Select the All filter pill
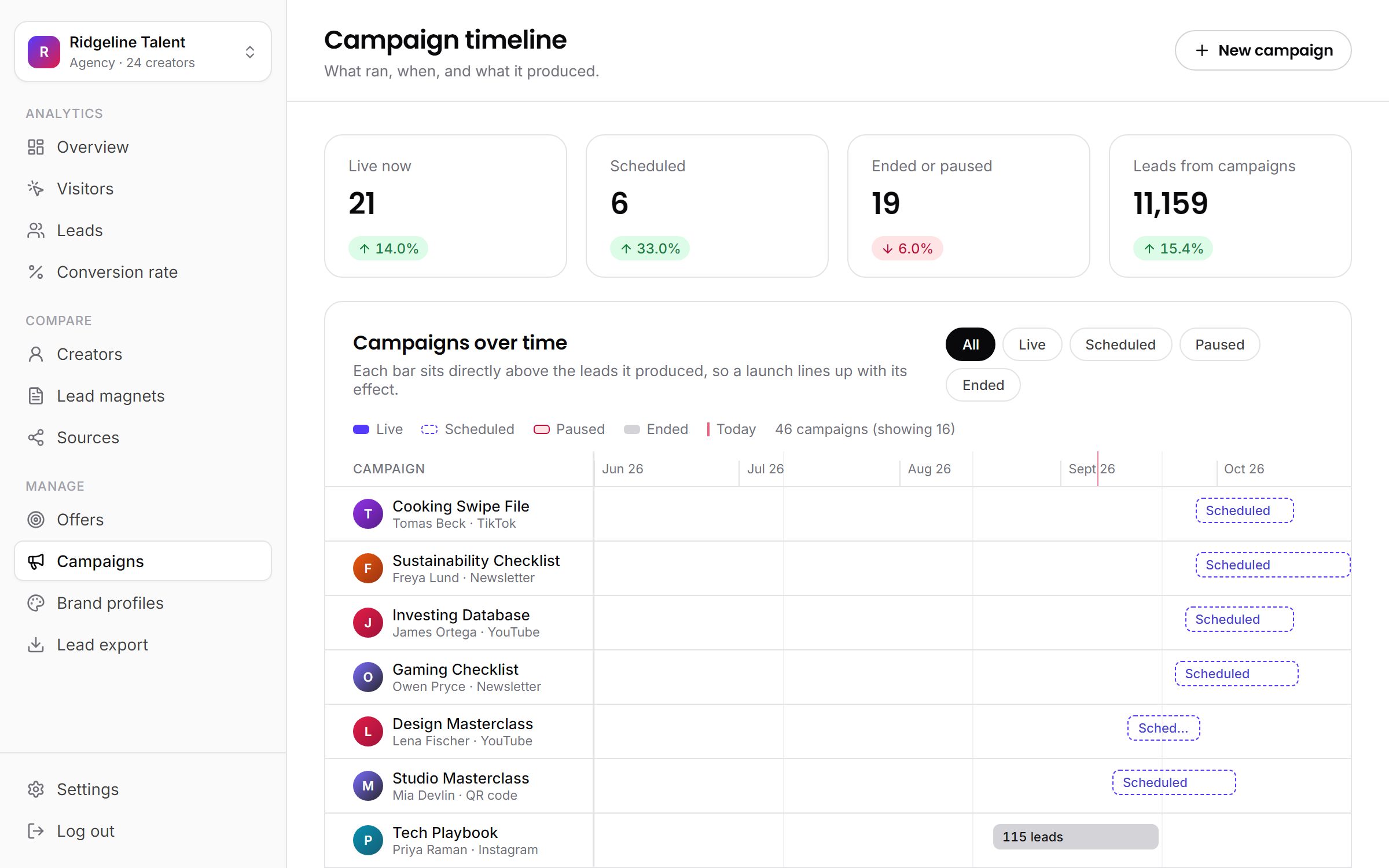This screenshot has width=1389, height=868. (971, 344)
